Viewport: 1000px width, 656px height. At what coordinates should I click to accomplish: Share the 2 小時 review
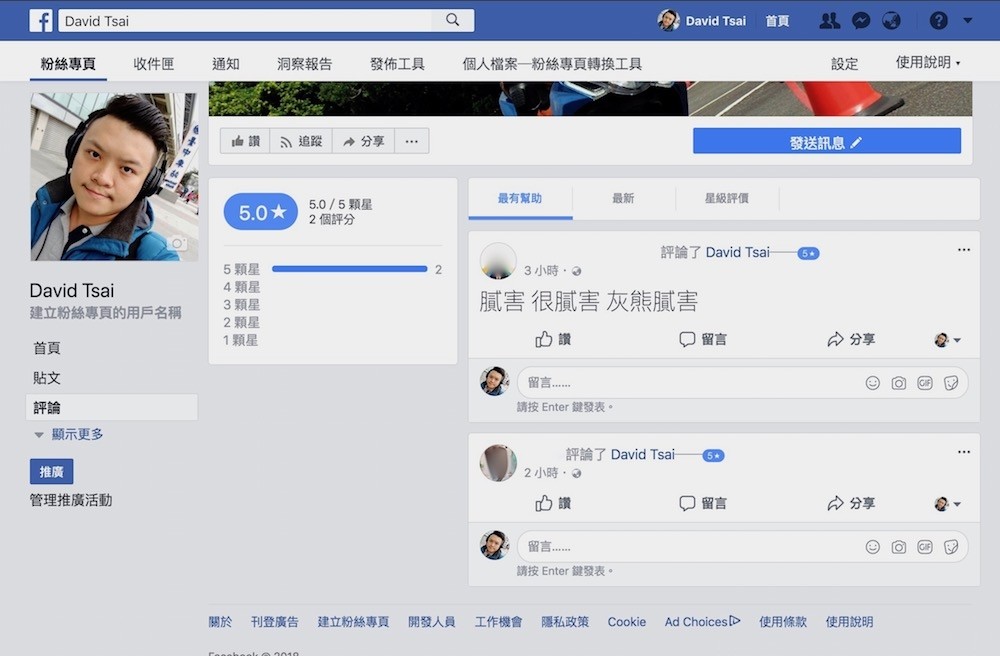coord(851,504)
